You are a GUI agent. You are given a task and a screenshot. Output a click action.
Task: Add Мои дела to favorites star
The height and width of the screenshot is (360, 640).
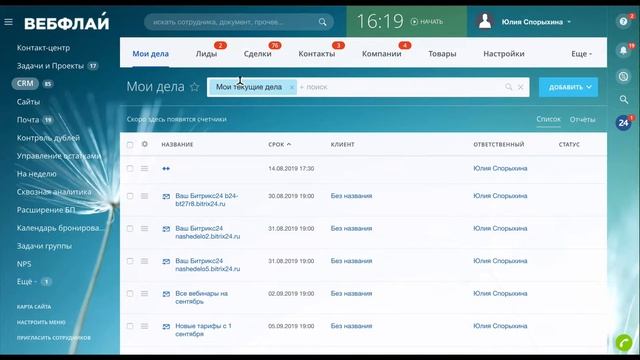coord(195,87)
